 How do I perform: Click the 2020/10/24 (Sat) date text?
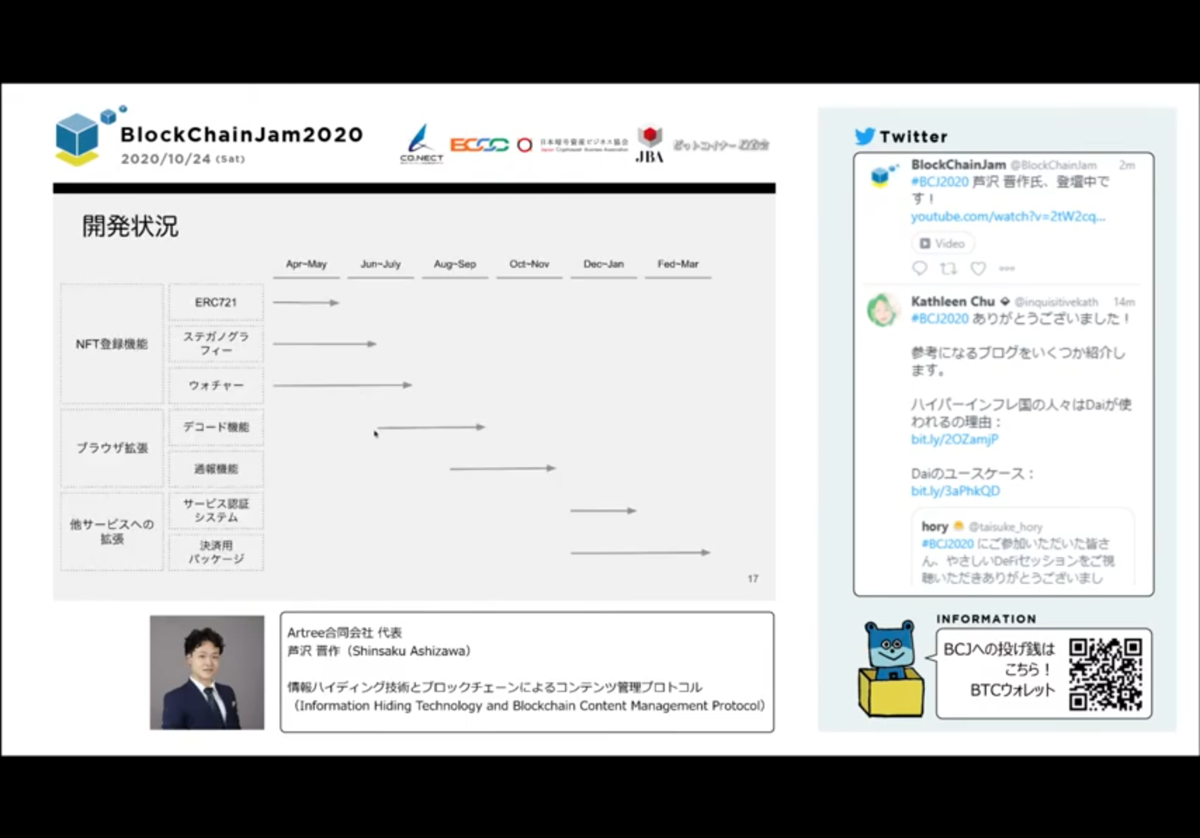click(x=183, y=158)
